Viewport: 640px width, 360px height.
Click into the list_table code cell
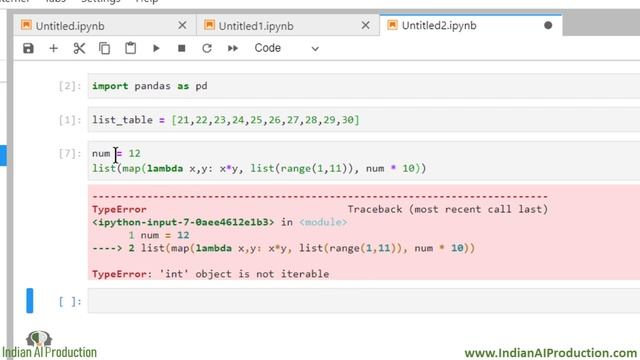(364, 120)
